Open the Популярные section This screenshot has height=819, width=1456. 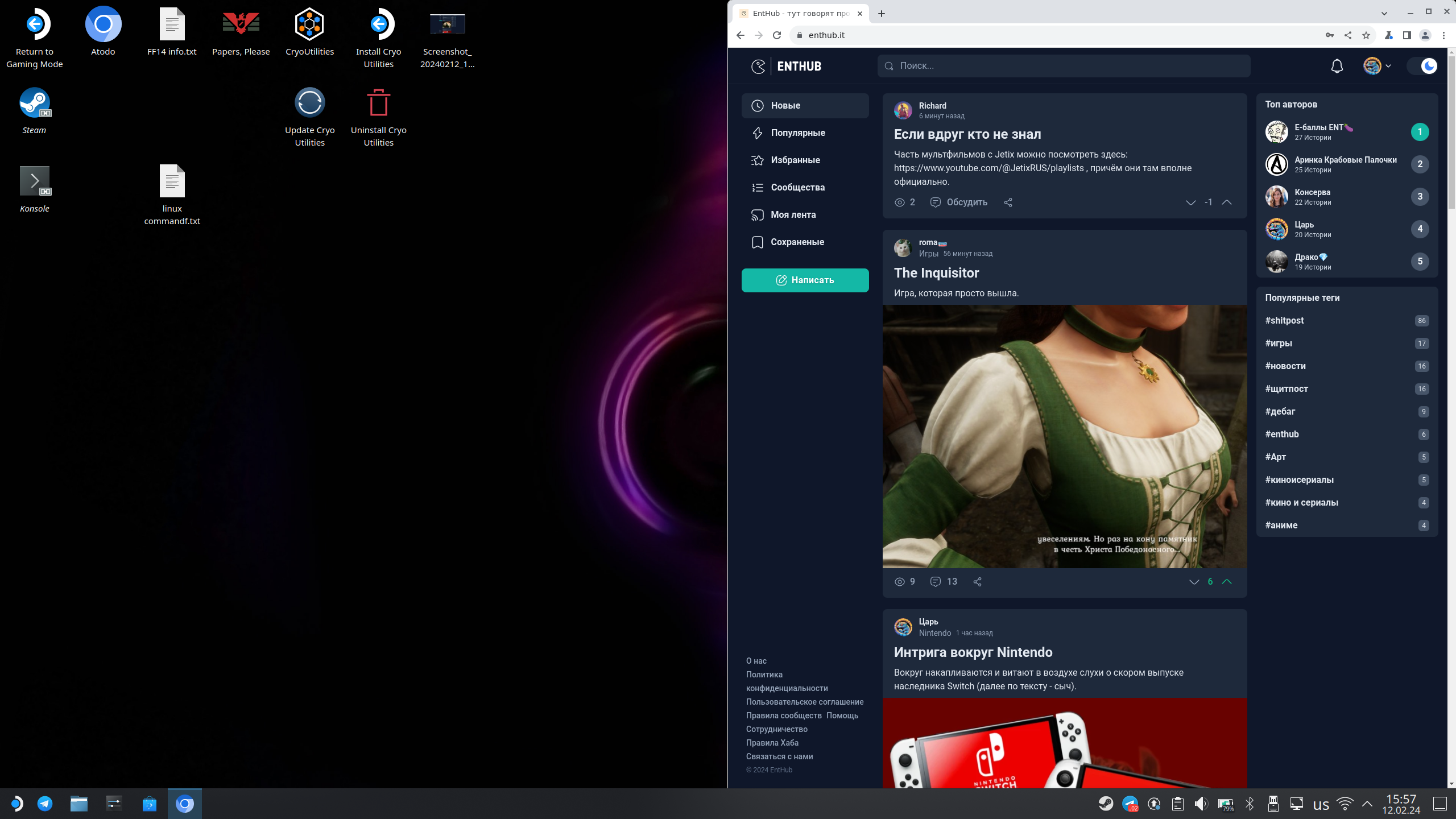[x=805, y=133]
